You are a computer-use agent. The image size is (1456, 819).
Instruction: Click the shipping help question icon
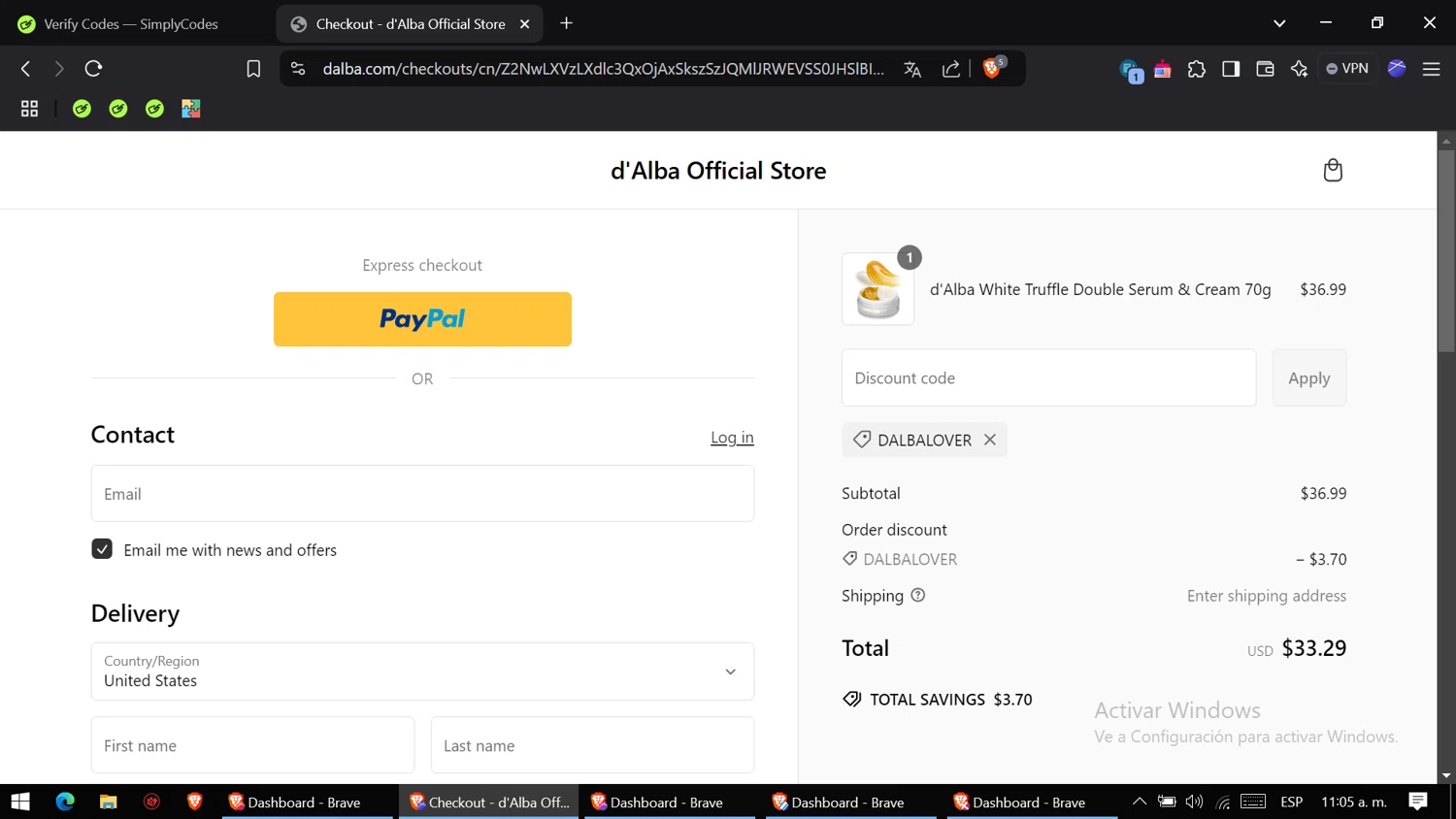point(918,596)
